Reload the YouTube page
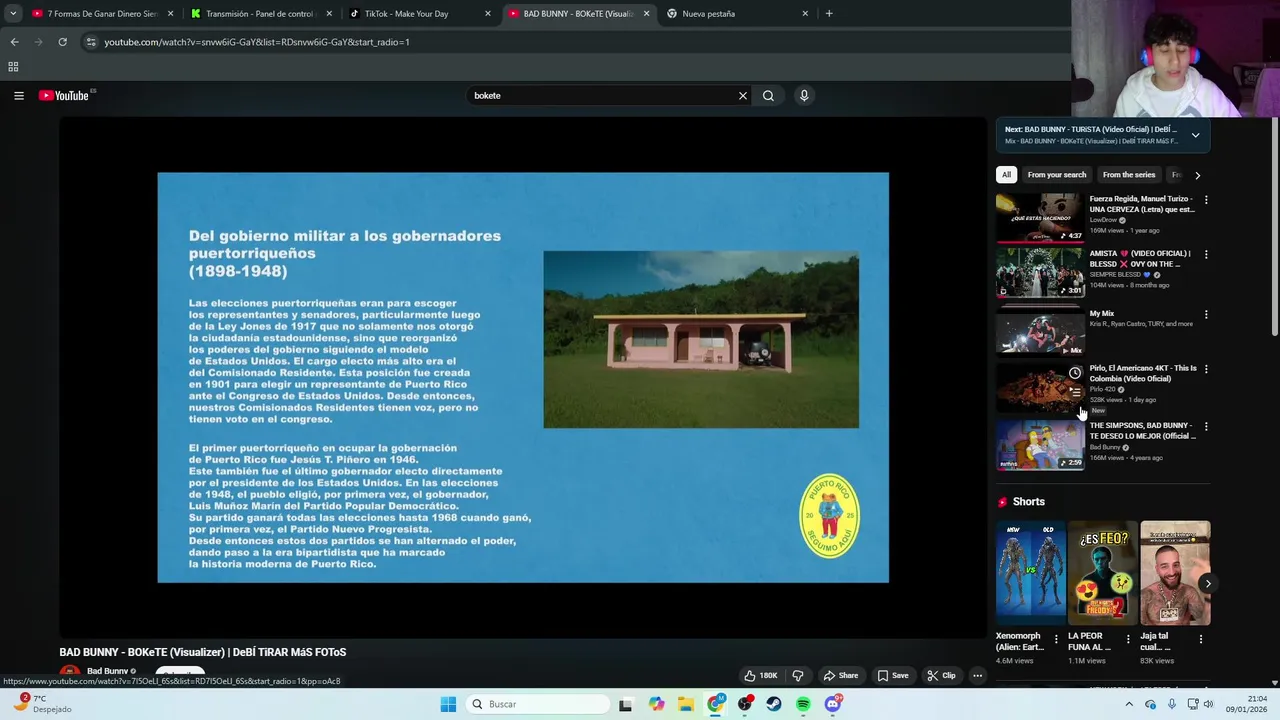 [x=62, y=42]
